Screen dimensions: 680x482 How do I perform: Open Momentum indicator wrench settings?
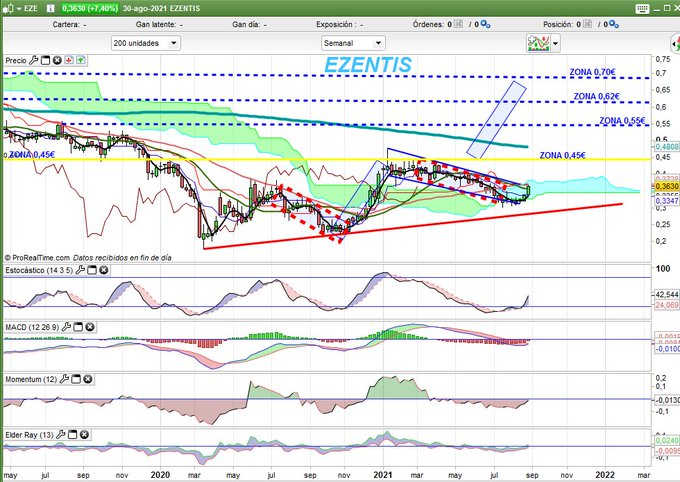pyautogui.click(x=64, y=379)
